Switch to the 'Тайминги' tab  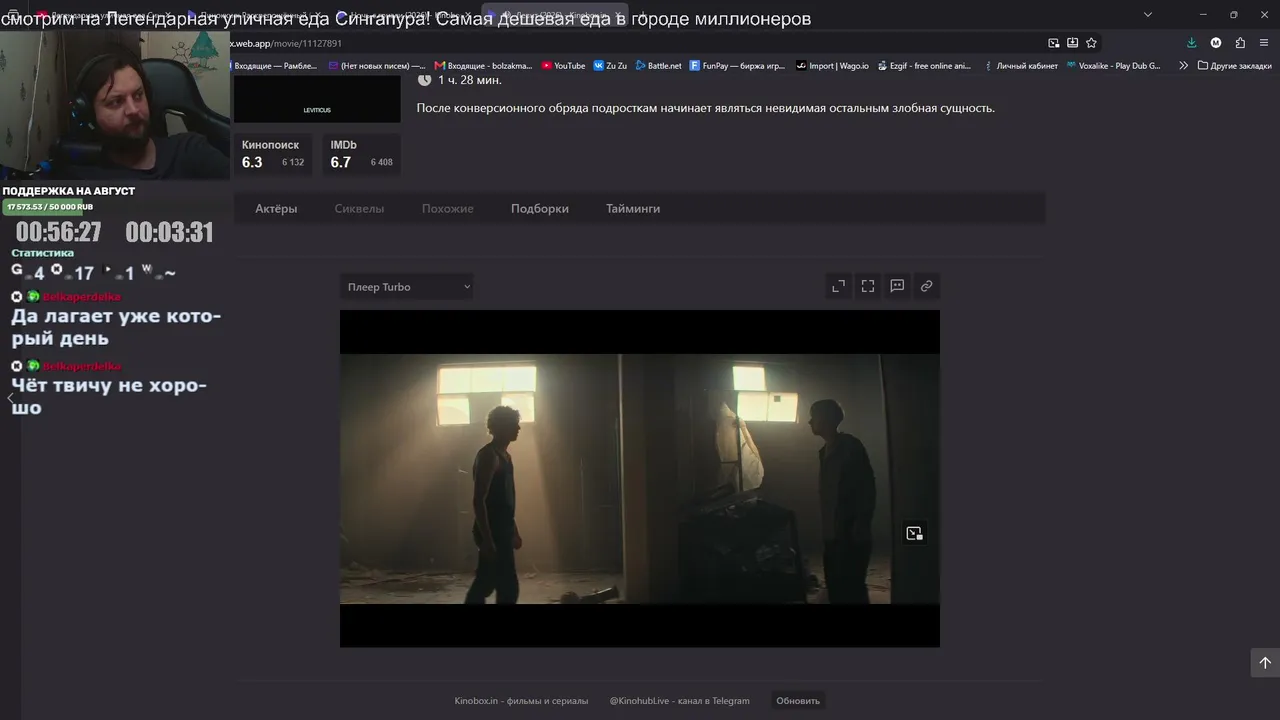tap(633, 209)
